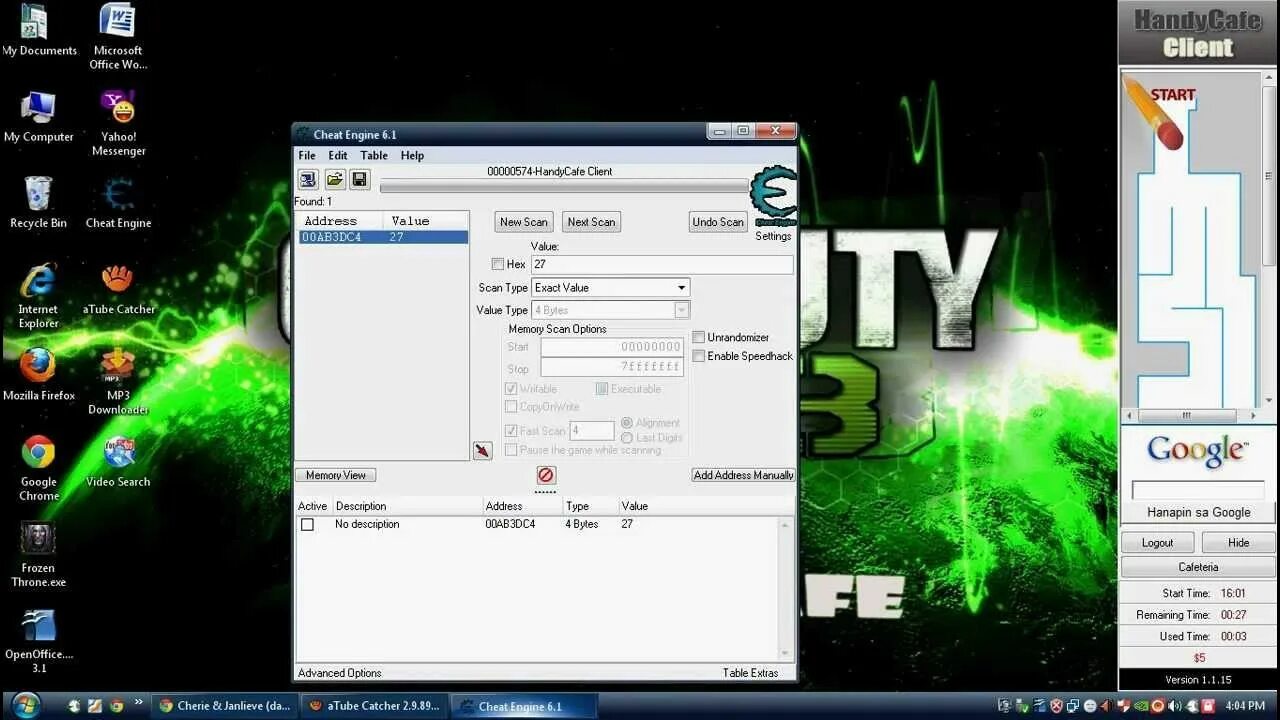1280x720 pixels.
Task: Open the process list selector icon
Action: (x=307, y=178)
